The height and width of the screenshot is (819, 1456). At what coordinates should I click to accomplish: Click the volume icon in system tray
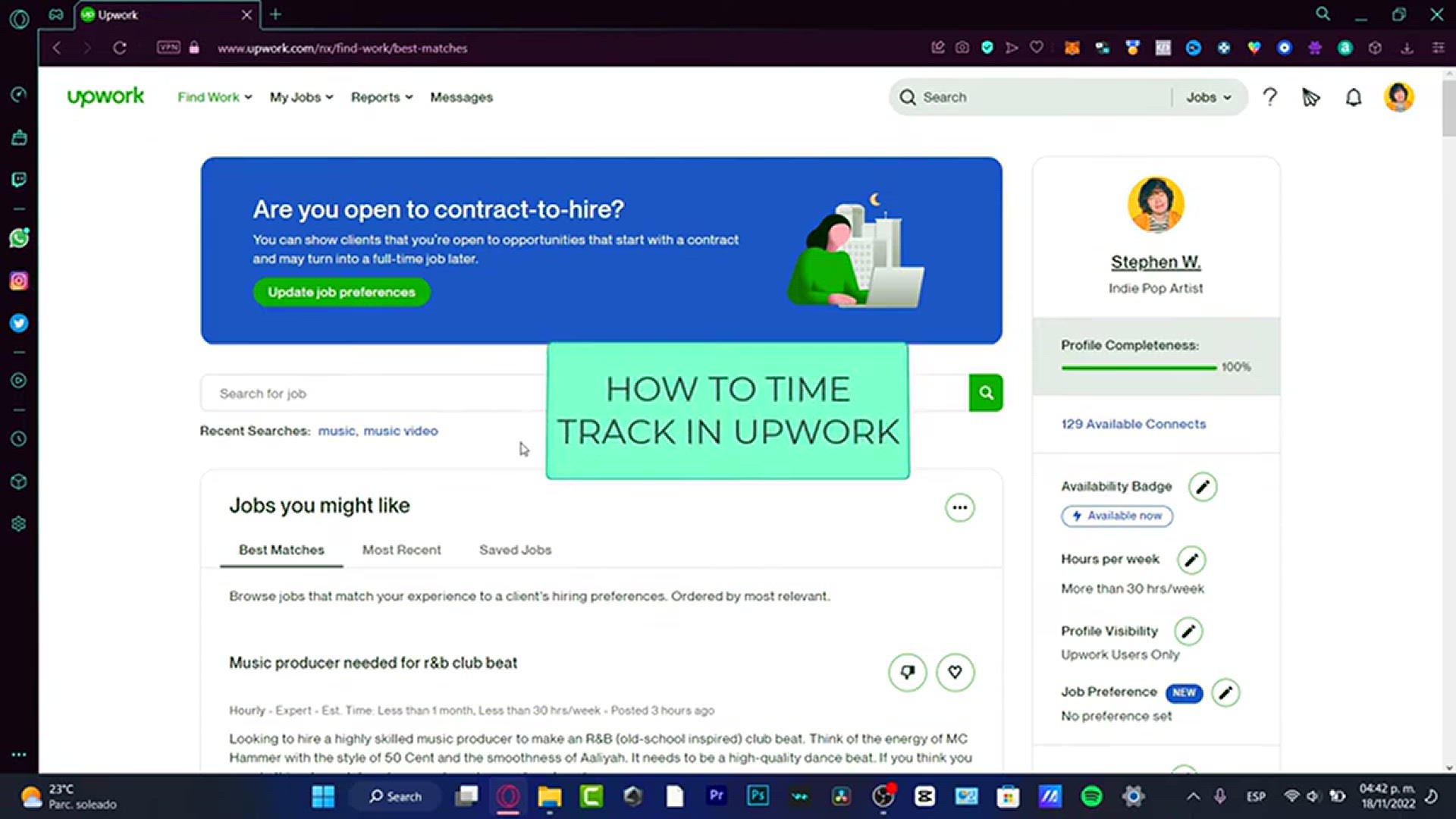pyautogui.click(x=1313, y=796)
